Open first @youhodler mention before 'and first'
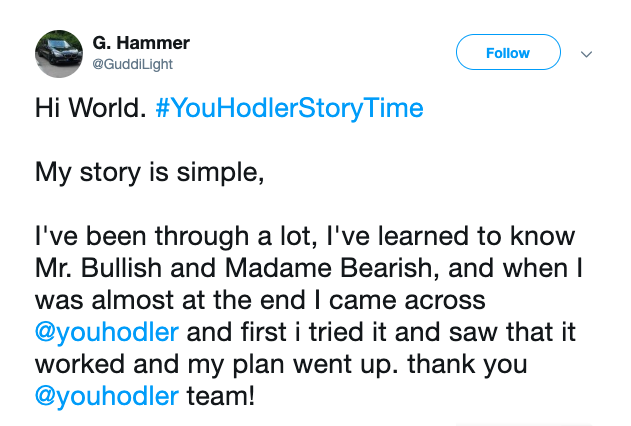This screenshot has height=426, width=631. coord(107,333)
